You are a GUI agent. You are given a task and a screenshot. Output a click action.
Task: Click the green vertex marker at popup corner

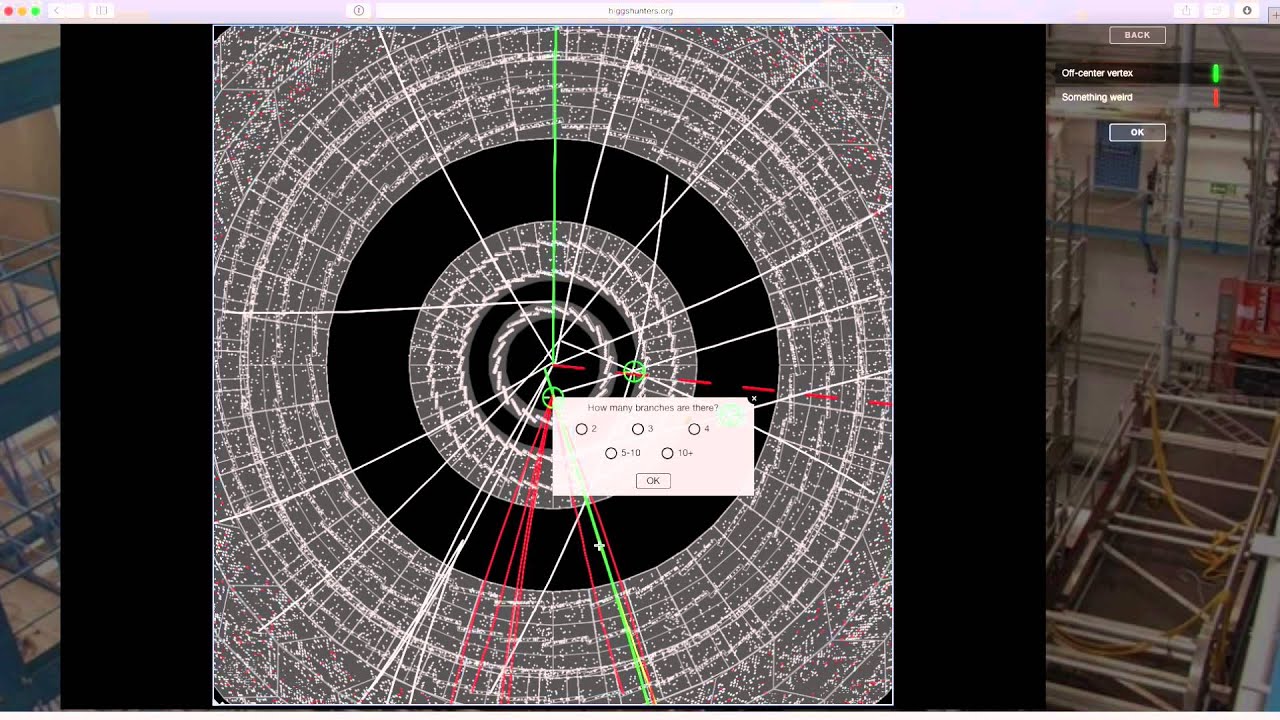click(x=550, y=399)
